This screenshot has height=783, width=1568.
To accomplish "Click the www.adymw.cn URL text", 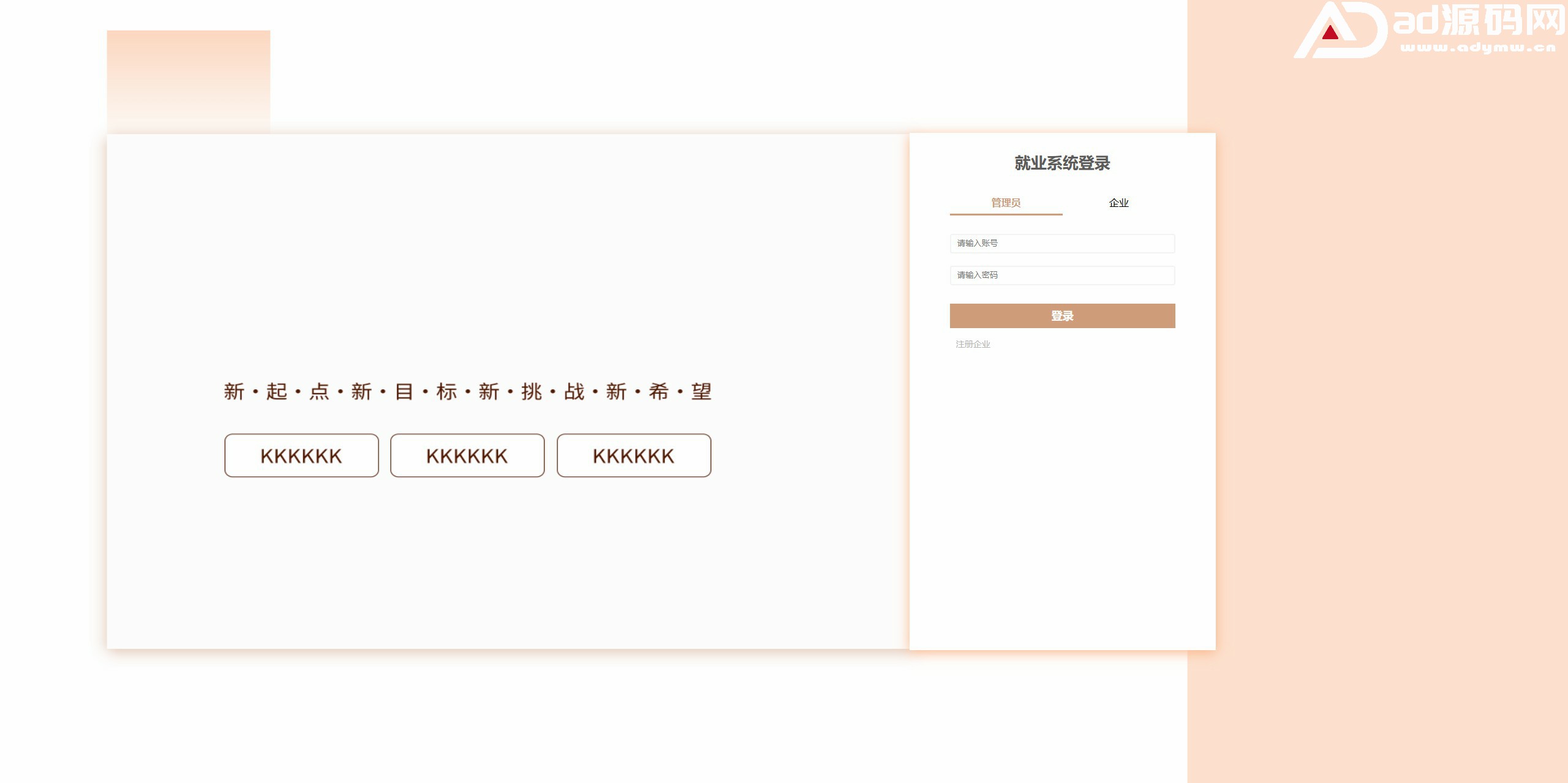I will (x=1477, y=47).
